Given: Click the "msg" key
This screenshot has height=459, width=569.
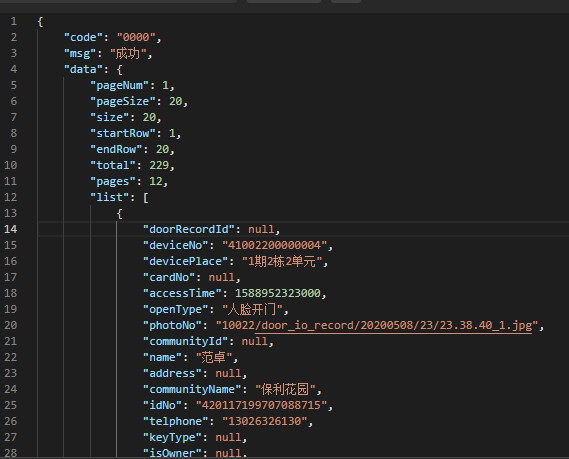Looking at the screenshot, I should tap(80, 53).
